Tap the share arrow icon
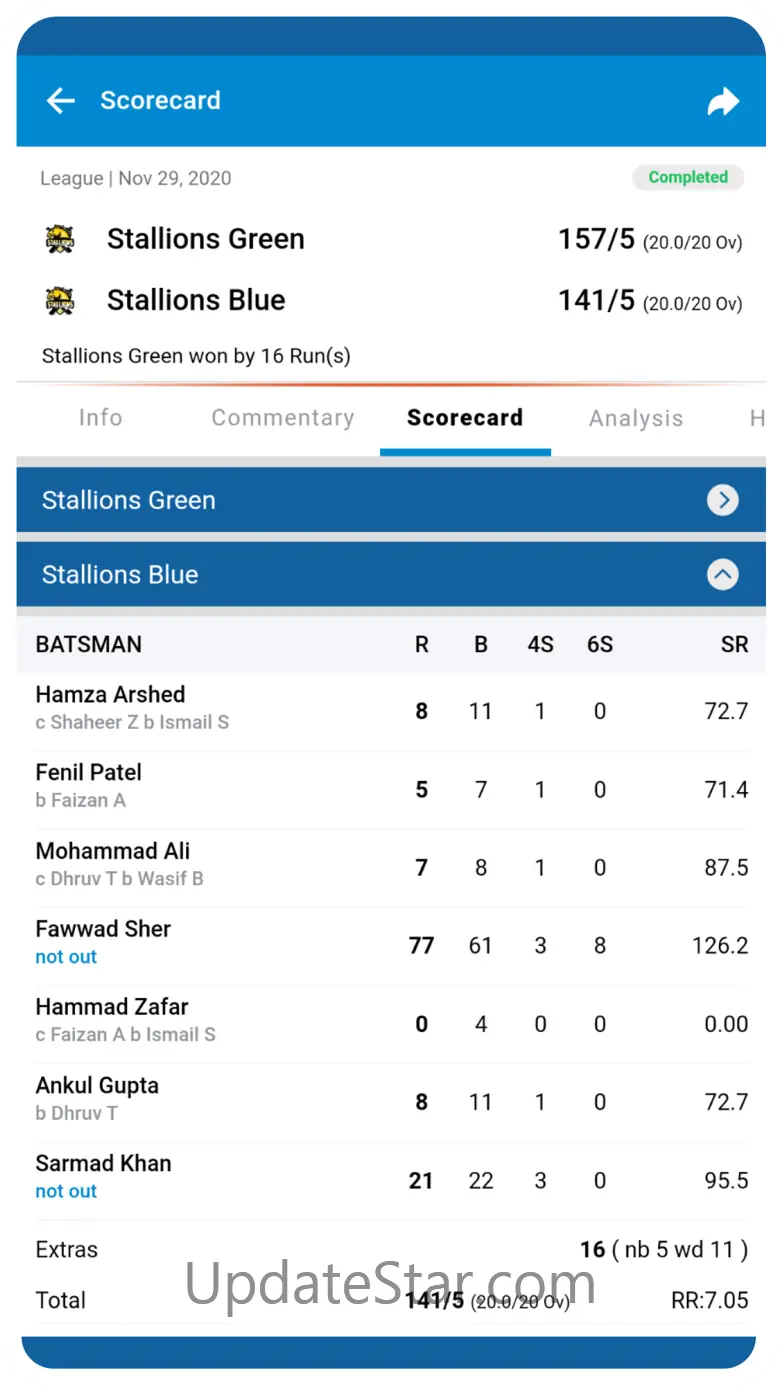The width and height of the screenshot is (780, 1387). point(722,101)
